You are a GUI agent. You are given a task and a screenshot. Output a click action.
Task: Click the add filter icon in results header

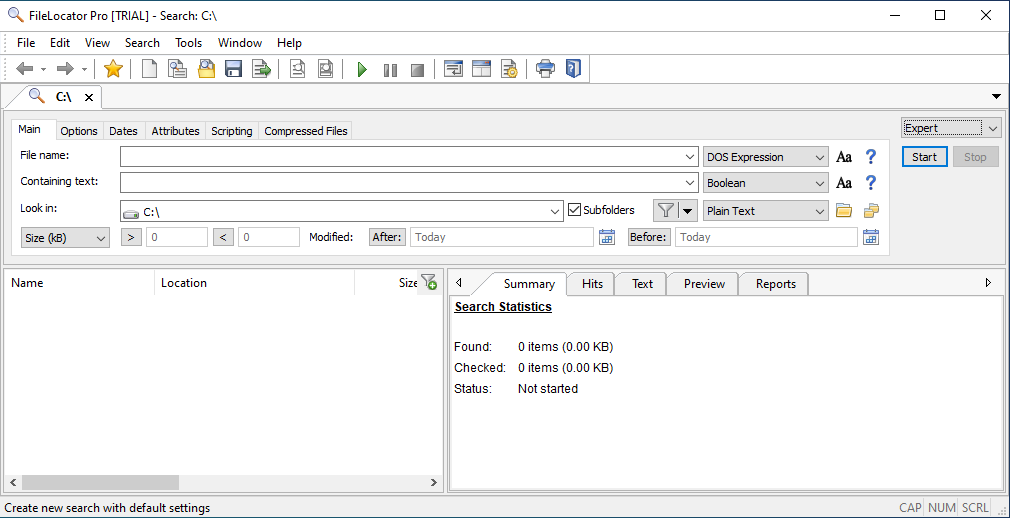tap(428, 282)
